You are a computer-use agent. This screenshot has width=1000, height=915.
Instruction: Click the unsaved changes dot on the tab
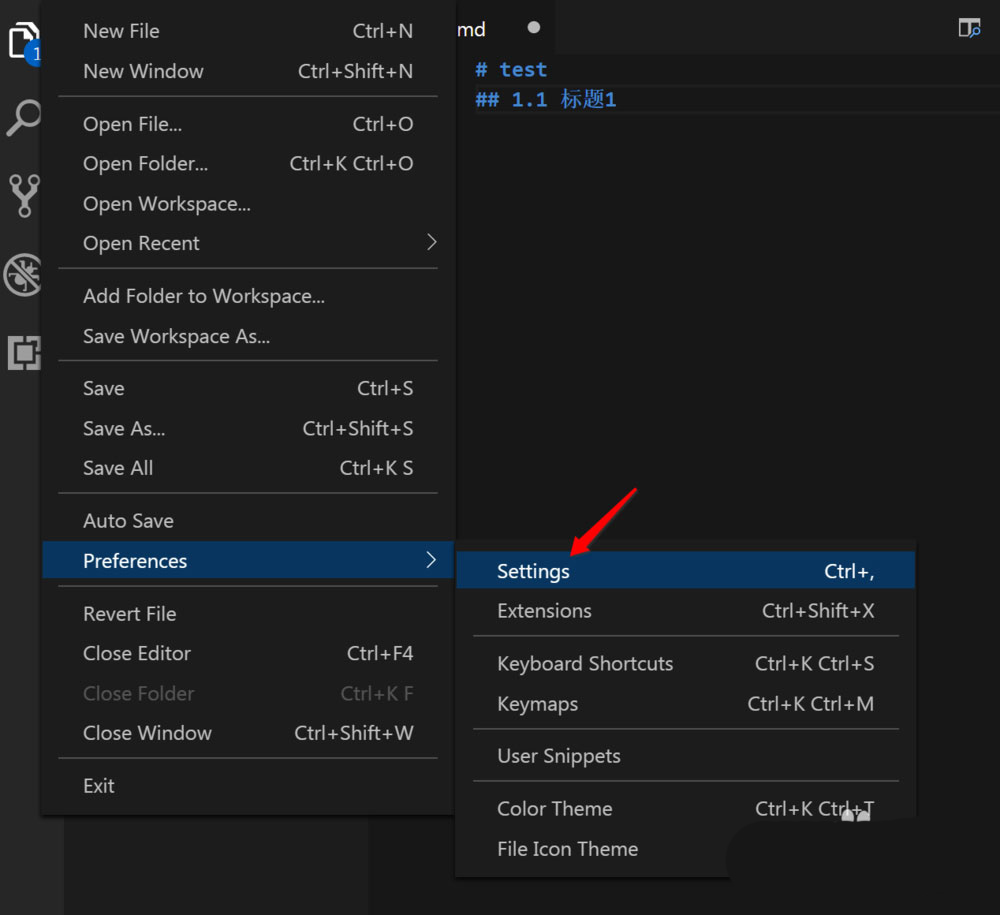pos(534,28)
